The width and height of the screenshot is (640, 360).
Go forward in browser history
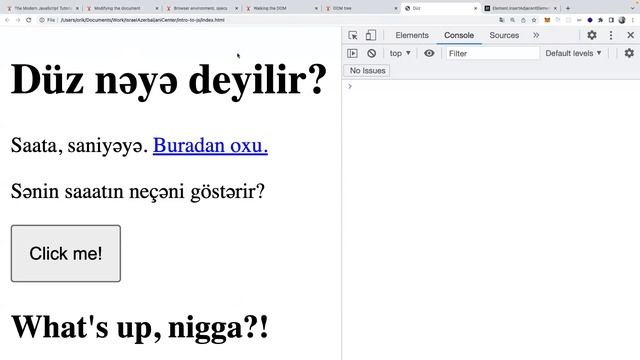point(18,20)
